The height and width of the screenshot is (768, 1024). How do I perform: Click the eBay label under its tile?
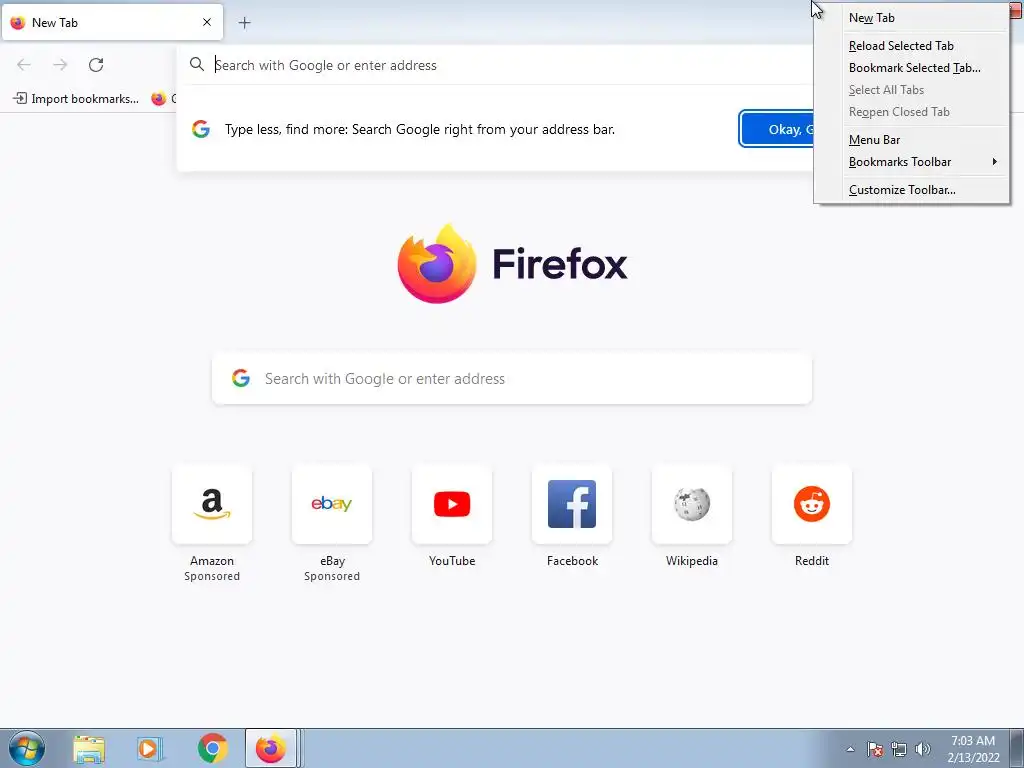(332, 561)
